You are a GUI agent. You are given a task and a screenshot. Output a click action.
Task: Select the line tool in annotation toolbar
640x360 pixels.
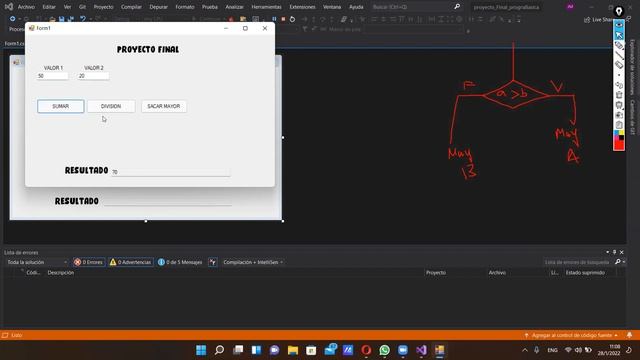(x=619, y=55)
